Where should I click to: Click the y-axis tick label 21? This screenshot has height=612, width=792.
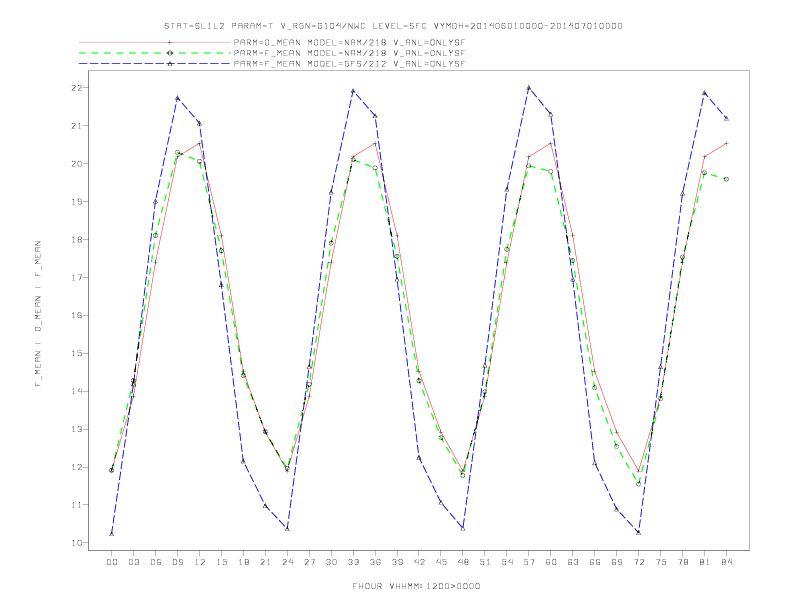point(77,126)
